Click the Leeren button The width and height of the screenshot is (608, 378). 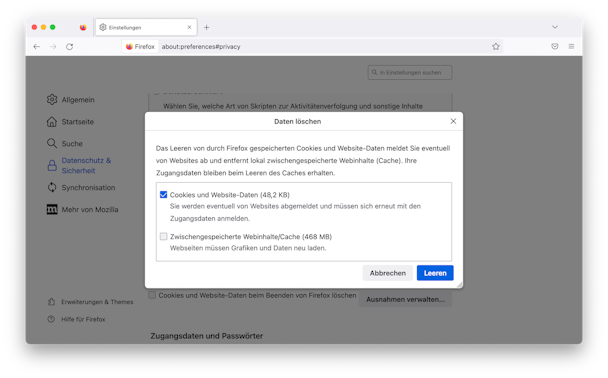pos(435,273)
